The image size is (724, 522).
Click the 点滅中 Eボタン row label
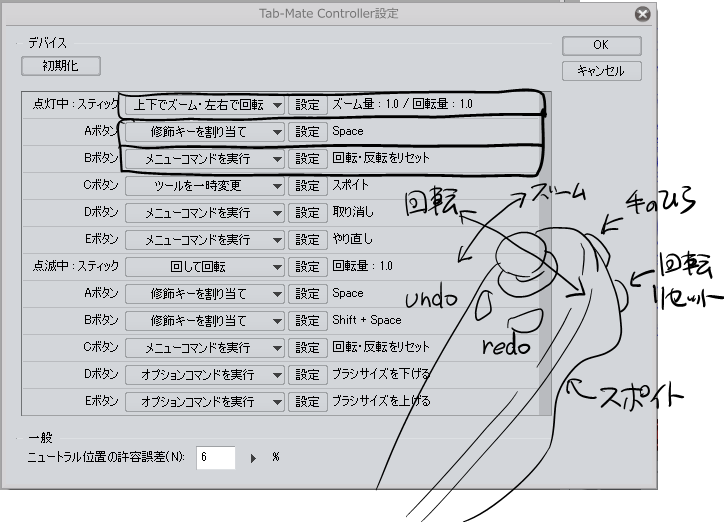pos(102,401)
